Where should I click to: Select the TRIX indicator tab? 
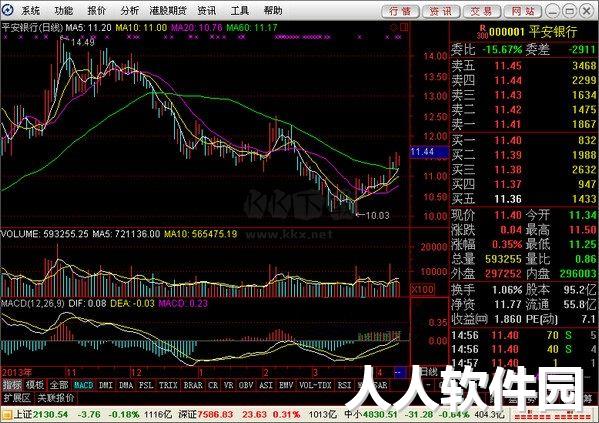point(168,385)
